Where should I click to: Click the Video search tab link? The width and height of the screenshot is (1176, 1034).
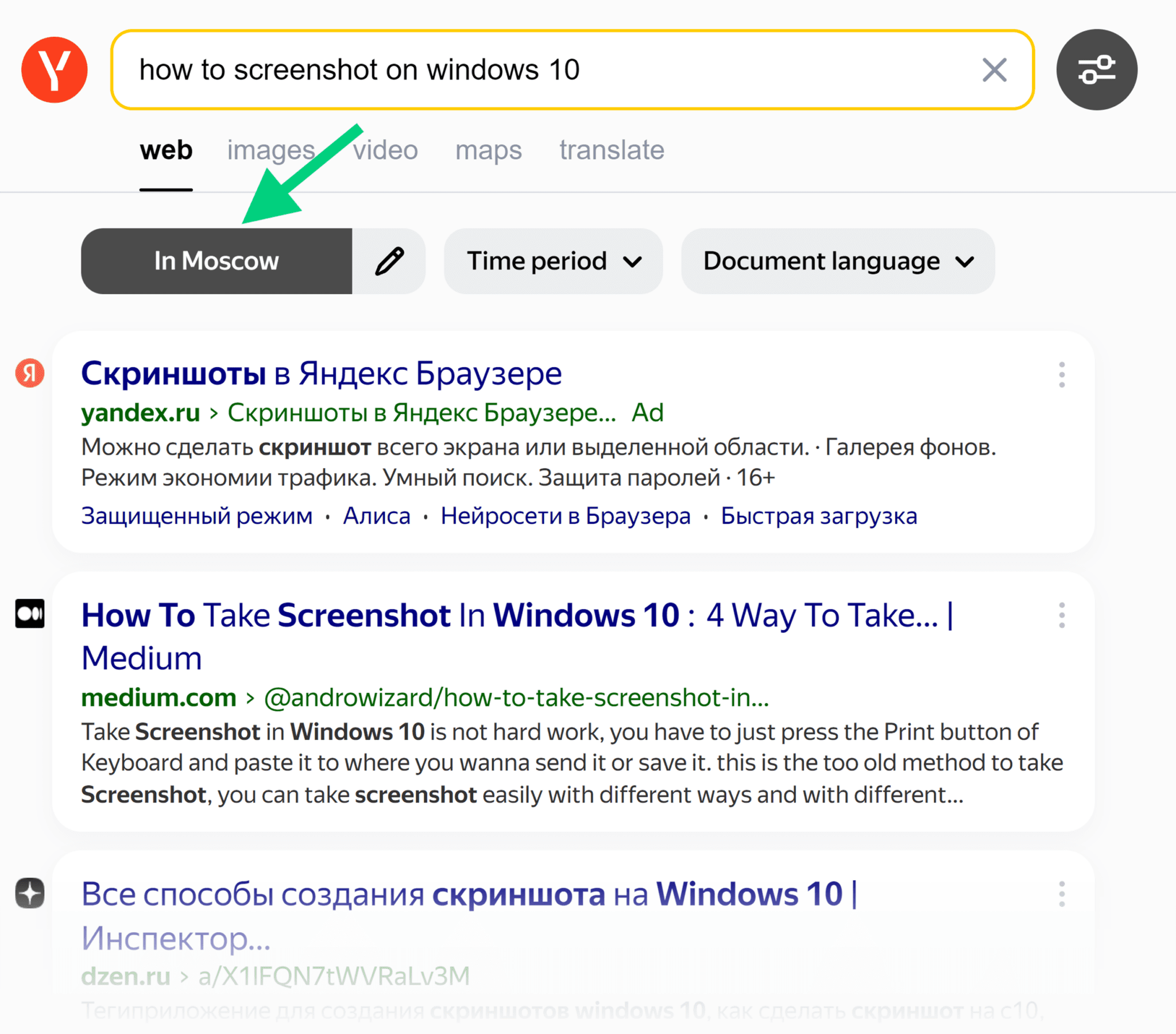pos(383,150)
